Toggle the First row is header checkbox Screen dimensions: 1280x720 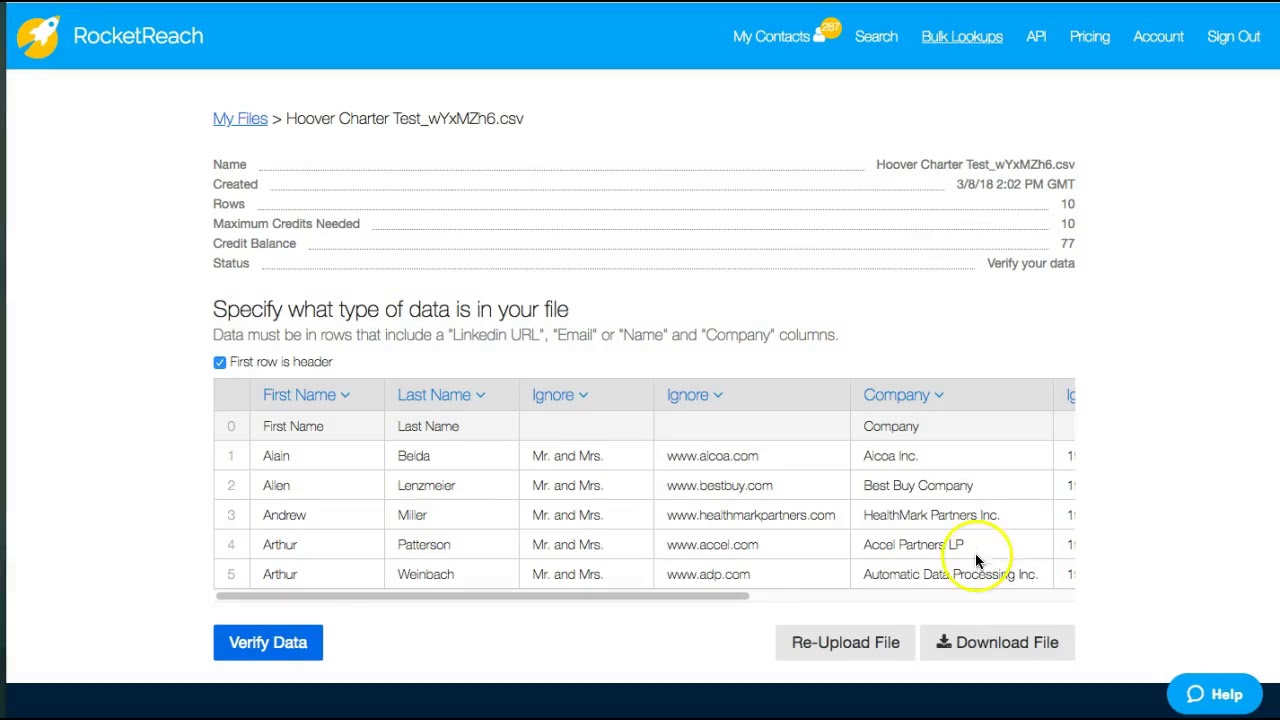[x=220, y=362]
